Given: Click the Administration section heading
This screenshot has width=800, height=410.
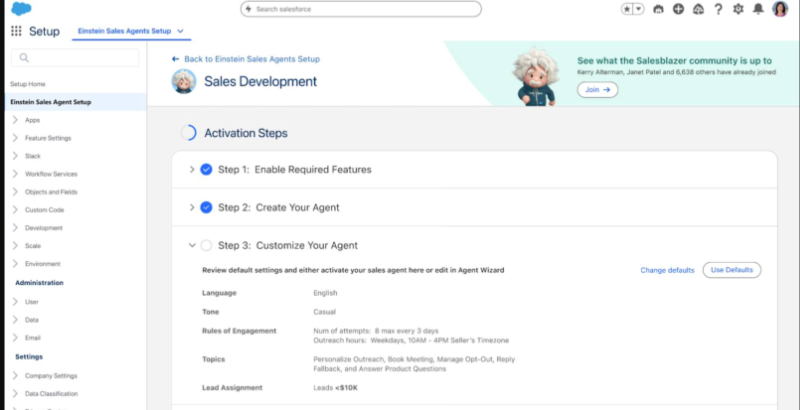Looking at the screenshot, I should pyautogui.click(x=39, y=283).
